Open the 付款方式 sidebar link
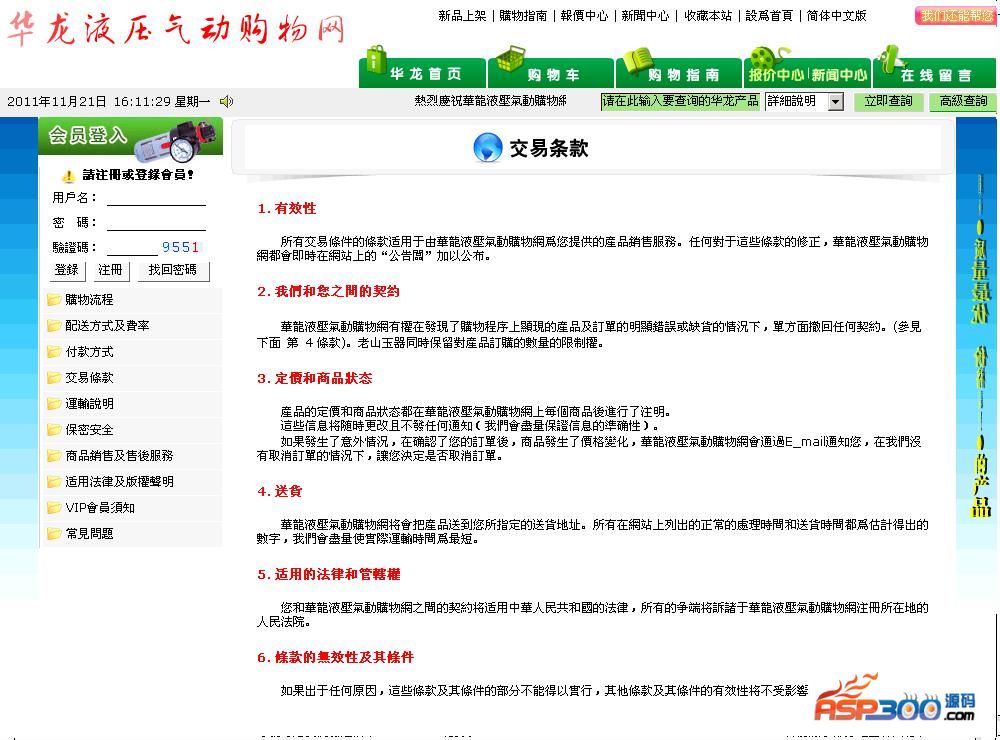1000x740 pixels. 89,352
